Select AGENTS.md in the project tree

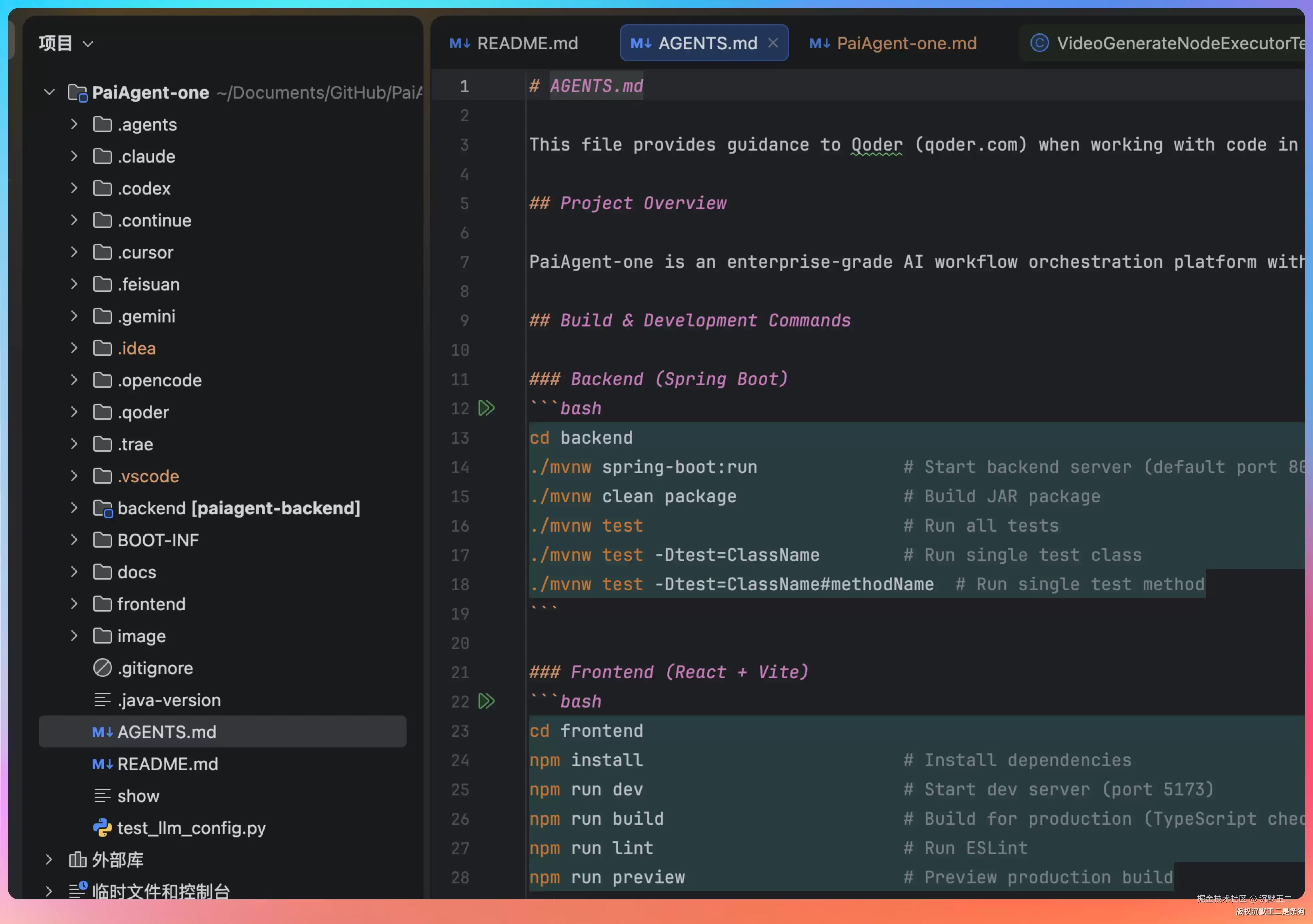(x=223, y=731)
